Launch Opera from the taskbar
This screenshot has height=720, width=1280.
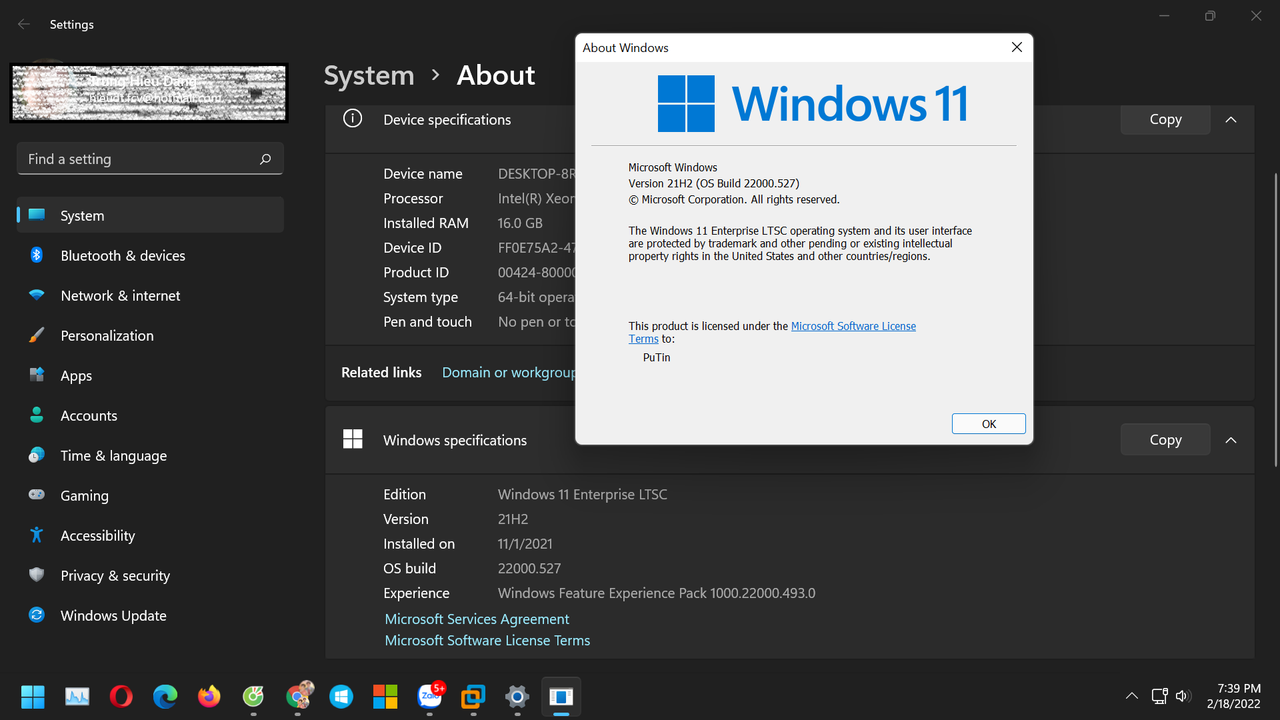pos(121,696)
